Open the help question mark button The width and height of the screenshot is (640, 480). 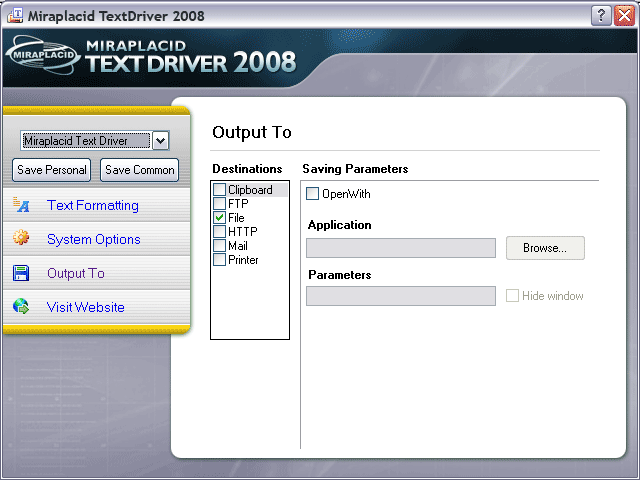tap(601, 16)
